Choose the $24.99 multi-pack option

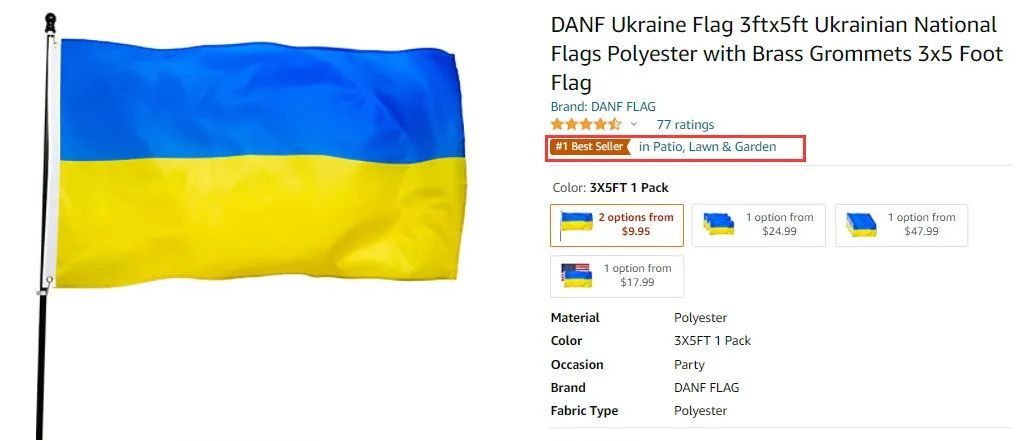click(x=758, y=225)
